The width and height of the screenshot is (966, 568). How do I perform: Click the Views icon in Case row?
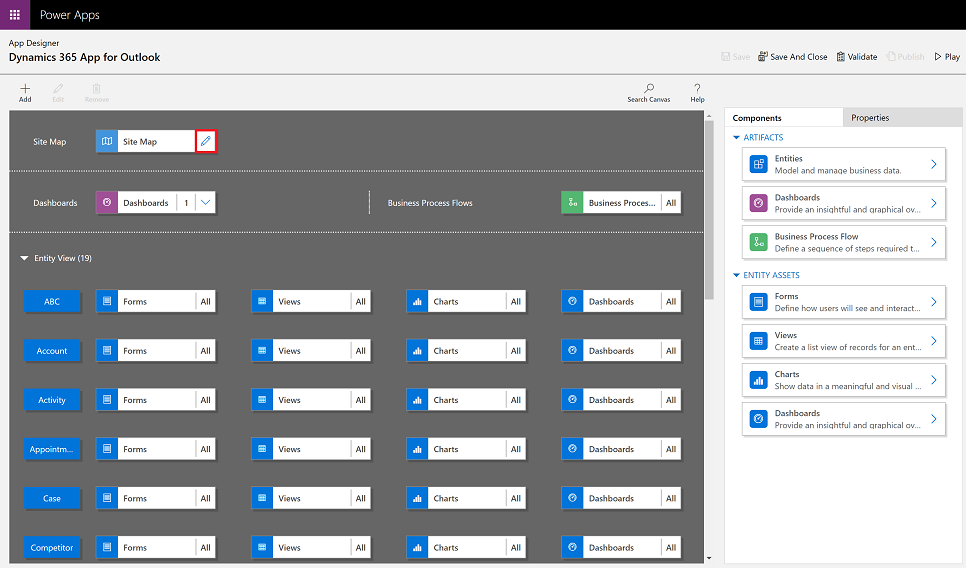(x=262, y=498)
